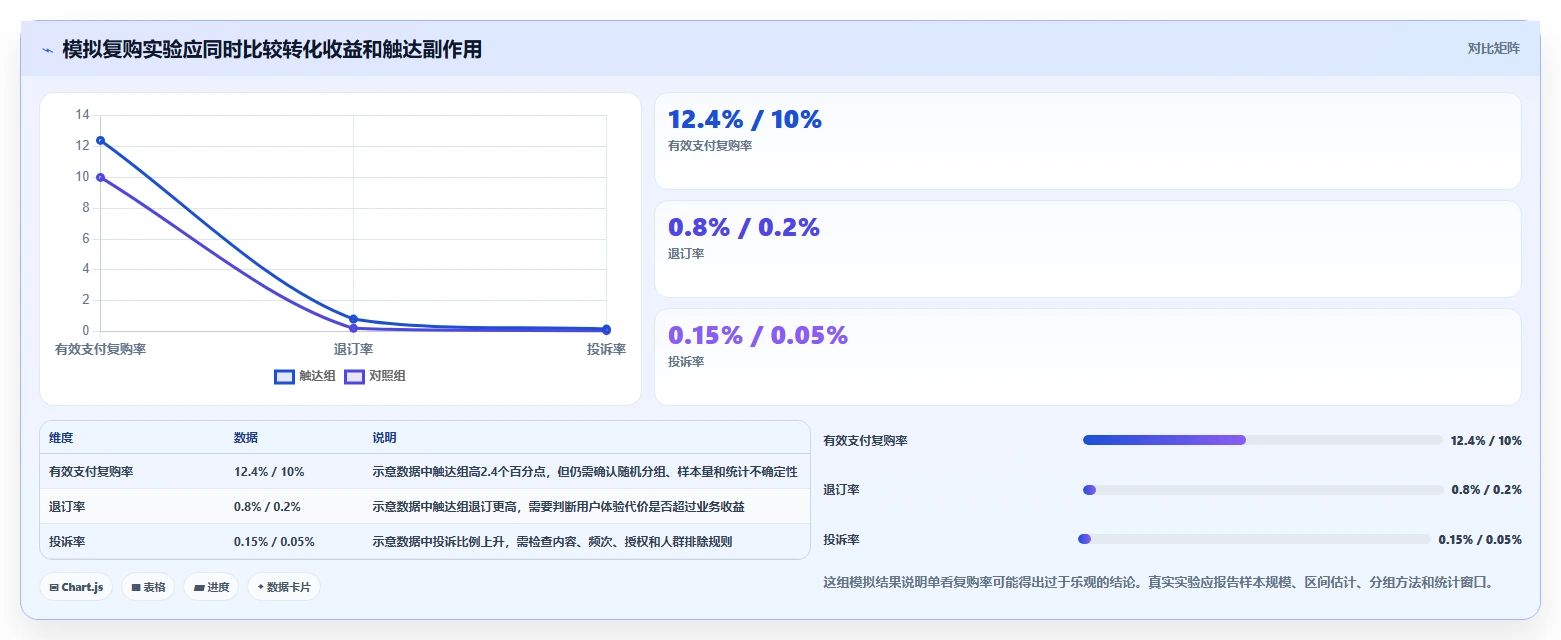Click the 0.8% / 0.2% data card value

click(x=744, y=227)
